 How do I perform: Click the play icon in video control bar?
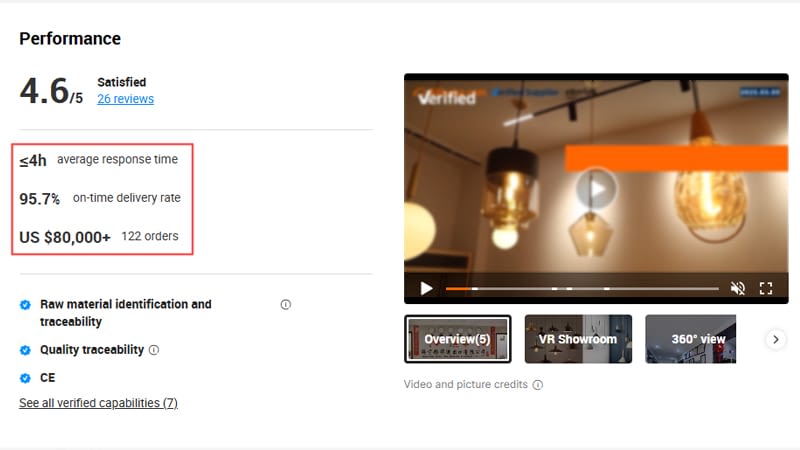[x=427, y=288]
